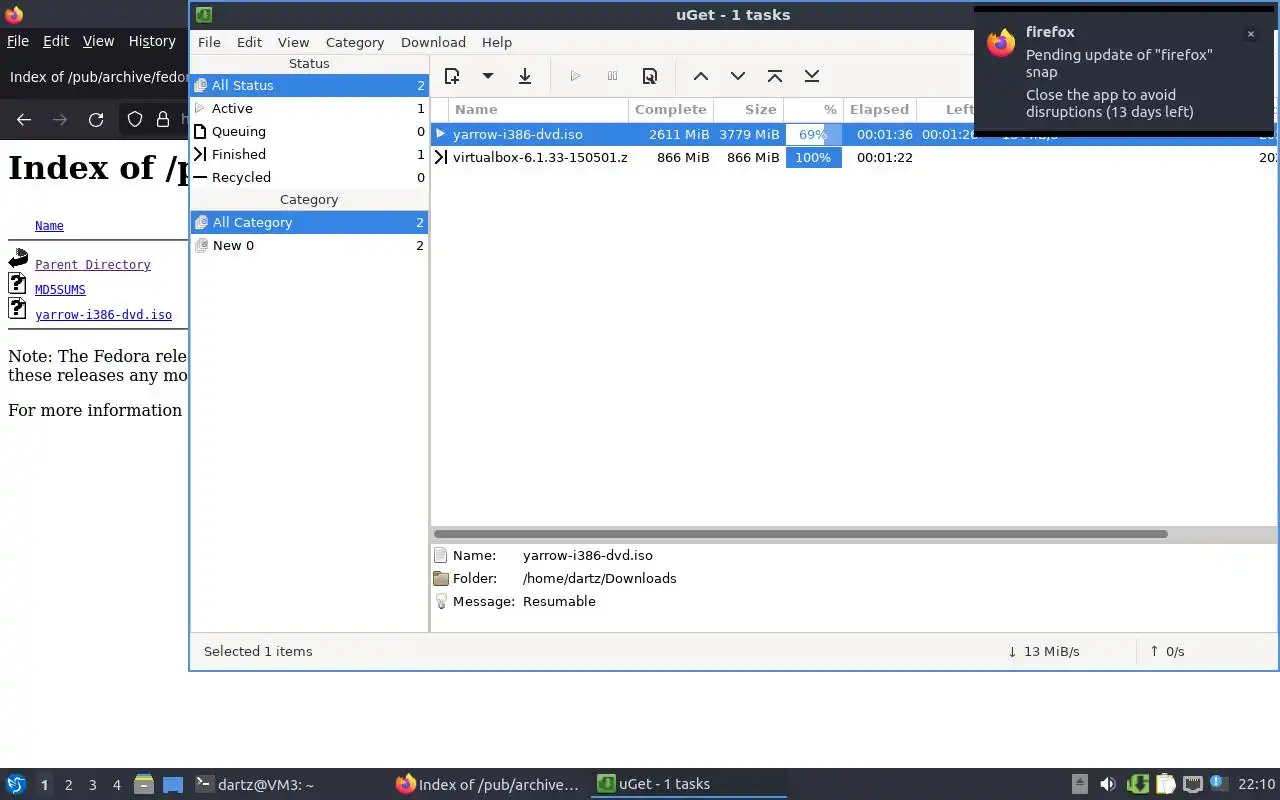Open download properties icon in uGet toolbar
Screen dimensions: 1280x800
click(650, 76)
